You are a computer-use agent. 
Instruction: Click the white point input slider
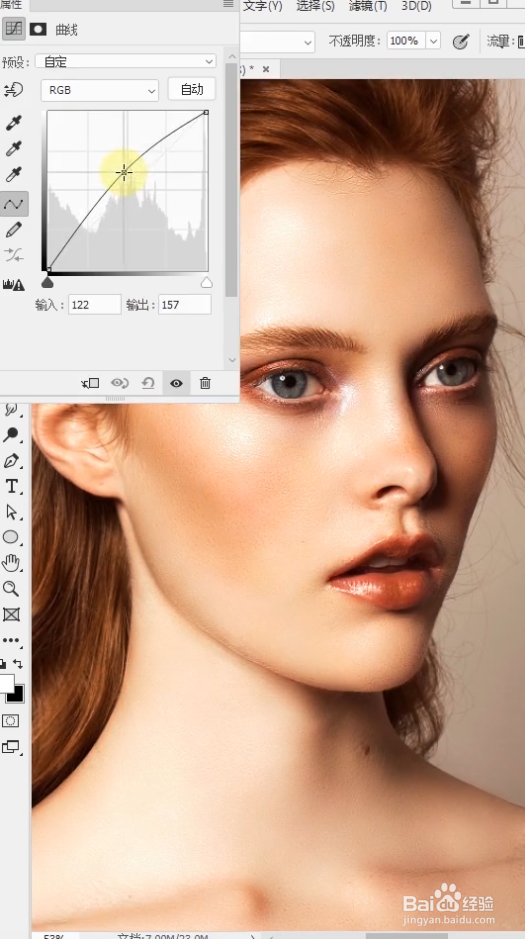(x=207, y=282)
